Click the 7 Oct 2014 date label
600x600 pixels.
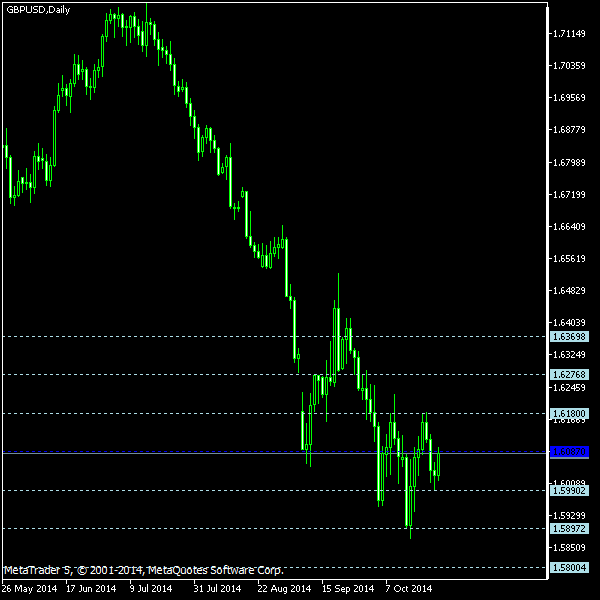[409, 589]
